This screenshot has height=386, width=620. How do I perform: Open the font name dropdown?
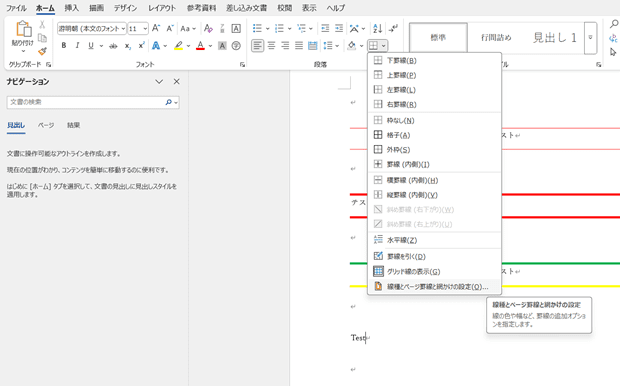pyautogui.click(x=123, y=28)
